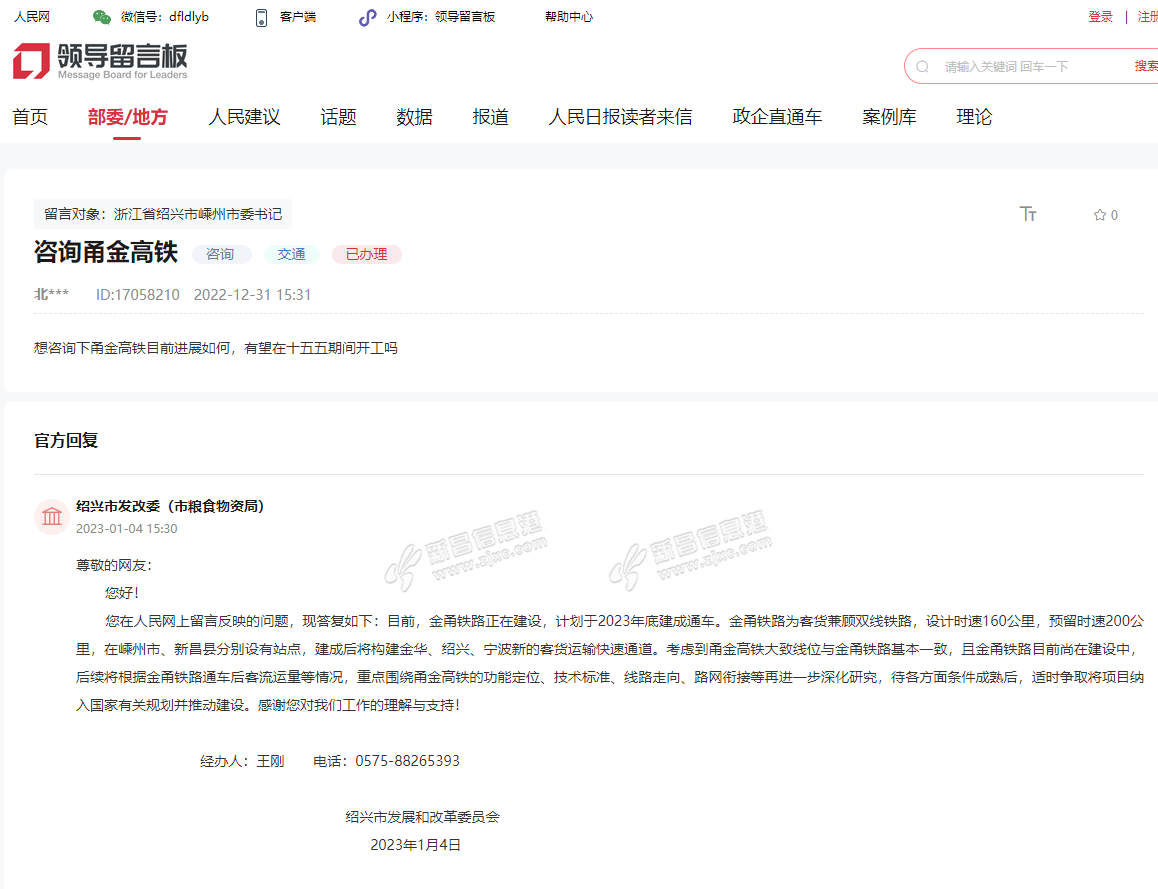Click the font size Tт icon

click(1028, 214)
